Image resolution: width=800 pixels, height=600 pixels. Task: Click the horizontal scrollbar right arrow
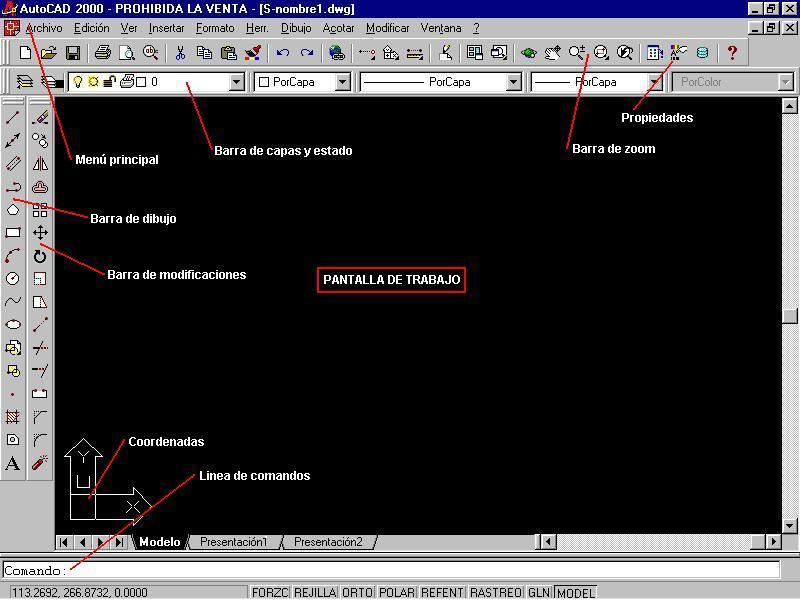tap(773, 541)
